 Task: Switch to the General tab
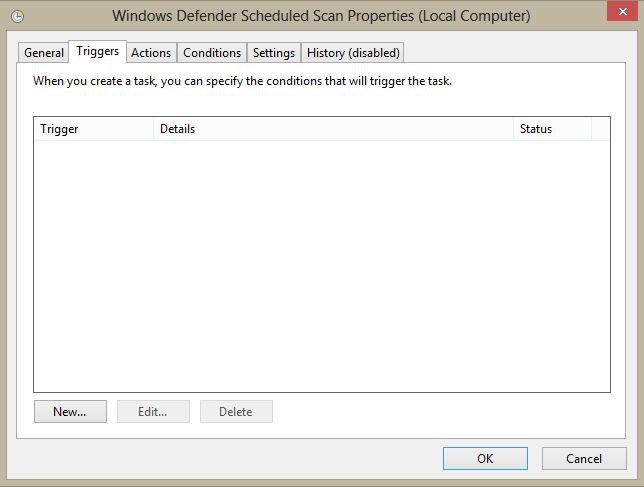tap(44, 53)
